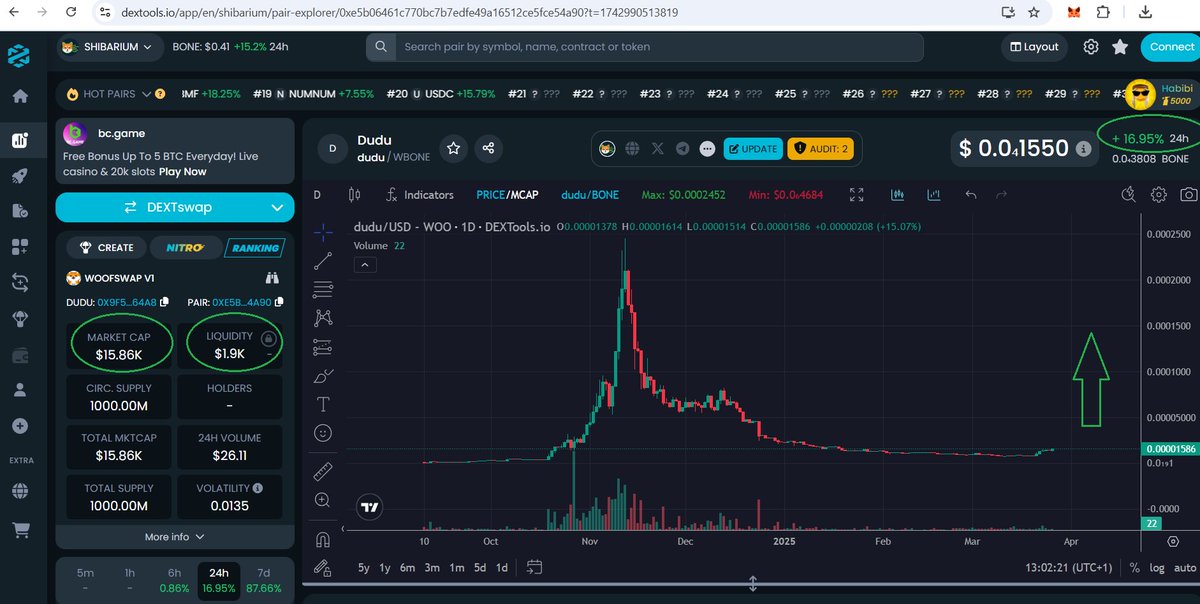Open the Pair Explorer chart sidebar icon
Screen dimensions: 1200x604
click(x=19, y=140)
